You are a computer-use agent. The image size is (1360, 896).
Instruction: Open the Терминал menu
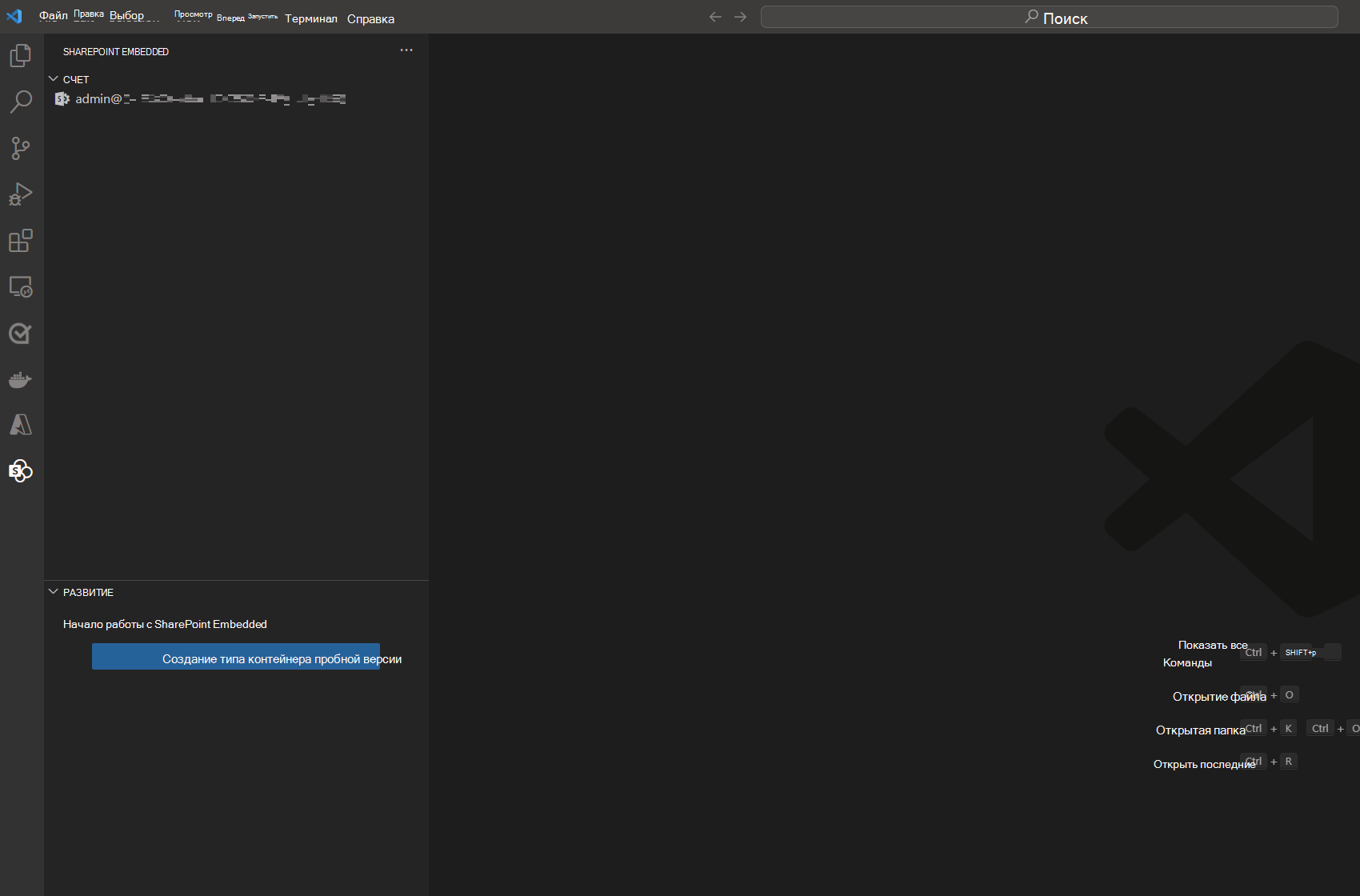click(x=310, y=18)
